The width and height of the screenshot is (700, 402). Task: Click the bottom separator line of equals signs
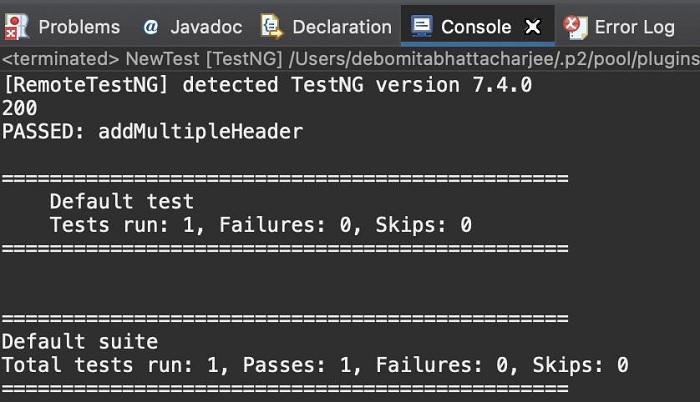click(285, 388)
